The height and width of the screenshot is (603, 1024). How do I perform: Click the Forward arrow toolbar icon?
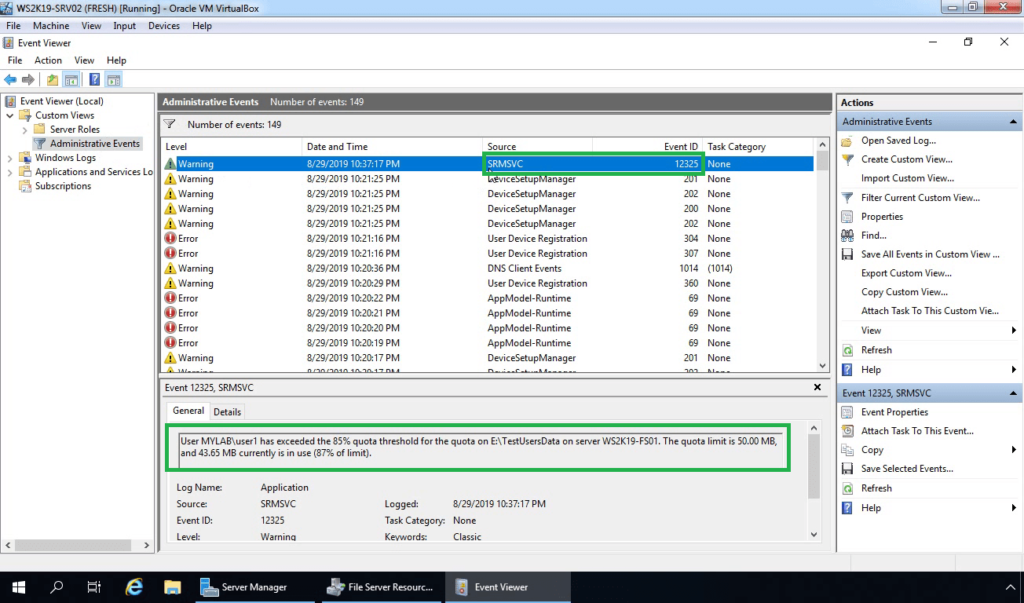(28, 80)
